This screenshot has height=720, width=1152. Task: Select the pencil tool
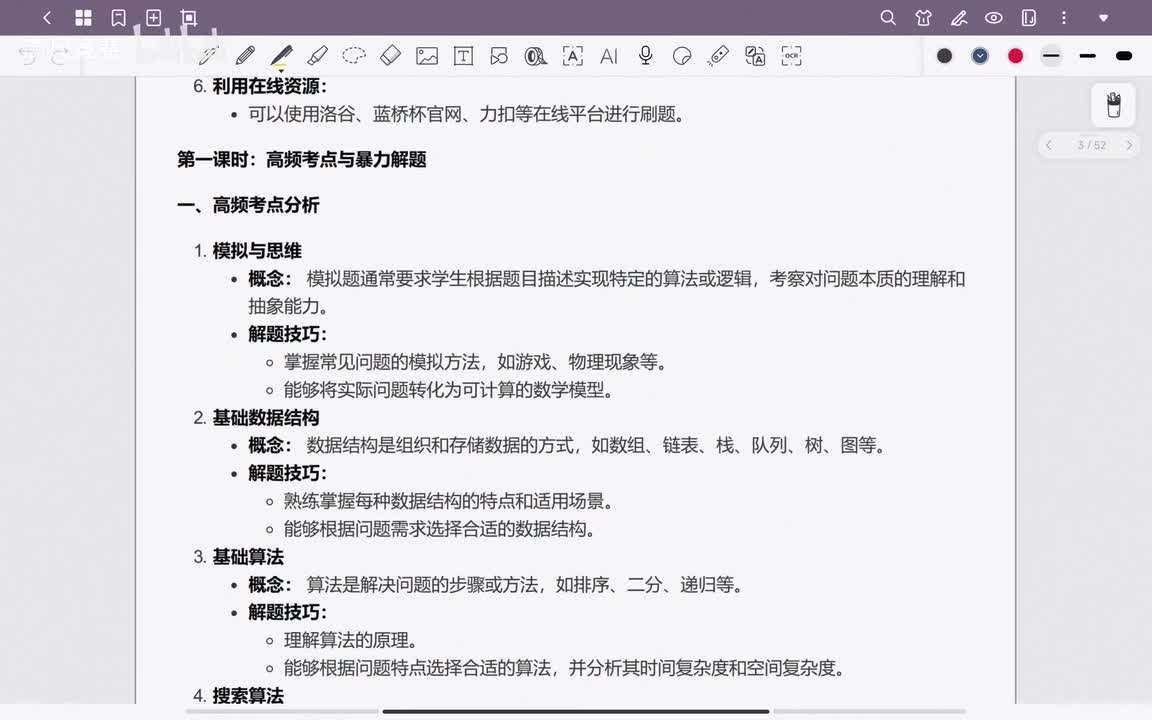pos(245,56)
